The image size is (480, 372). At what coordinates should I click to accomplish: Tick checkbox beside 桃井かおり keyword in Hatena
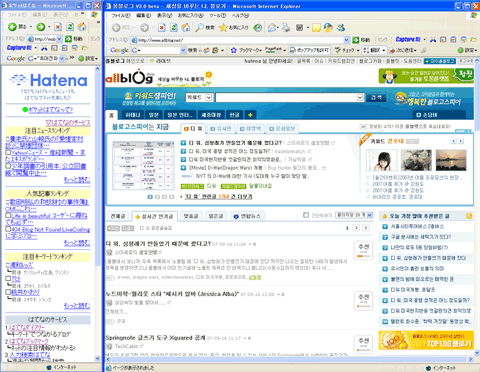tap(8, 292)
